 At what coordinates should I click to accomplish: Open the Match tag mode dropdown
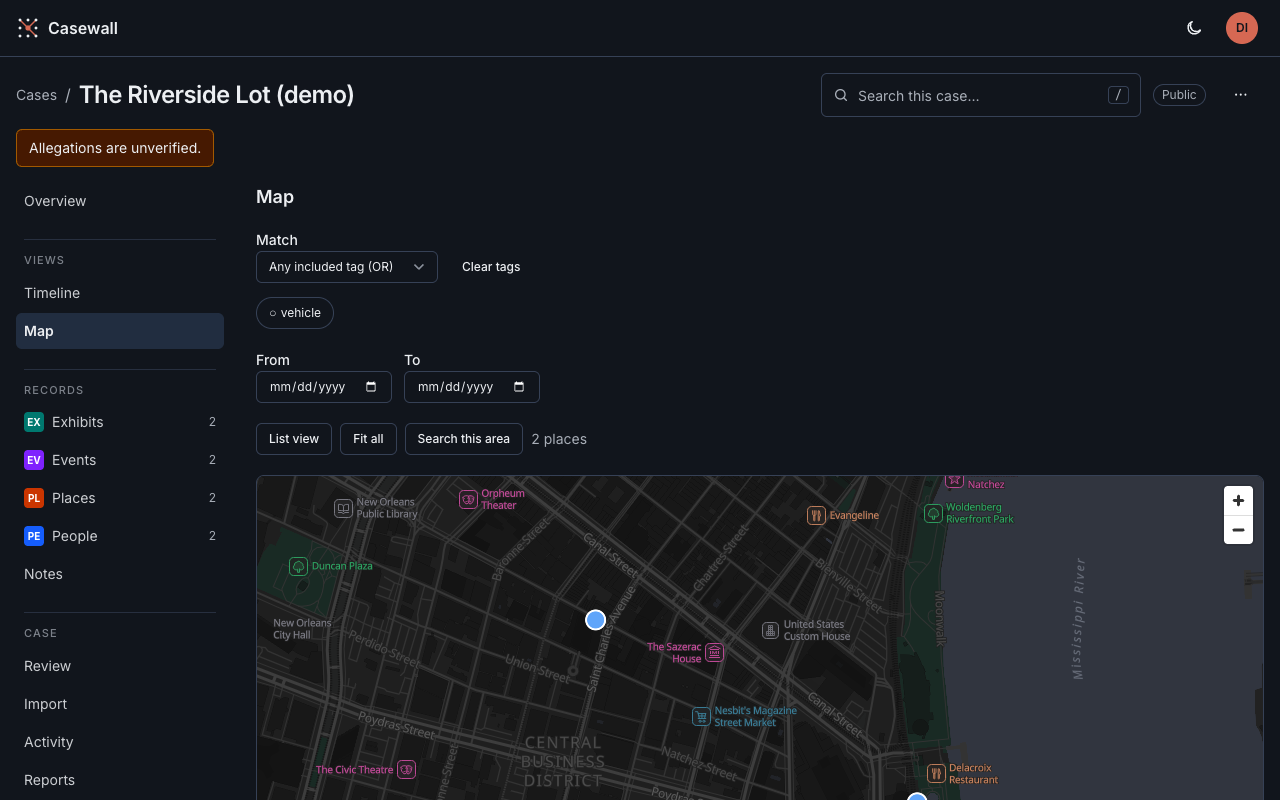click(x=347, y=267)
